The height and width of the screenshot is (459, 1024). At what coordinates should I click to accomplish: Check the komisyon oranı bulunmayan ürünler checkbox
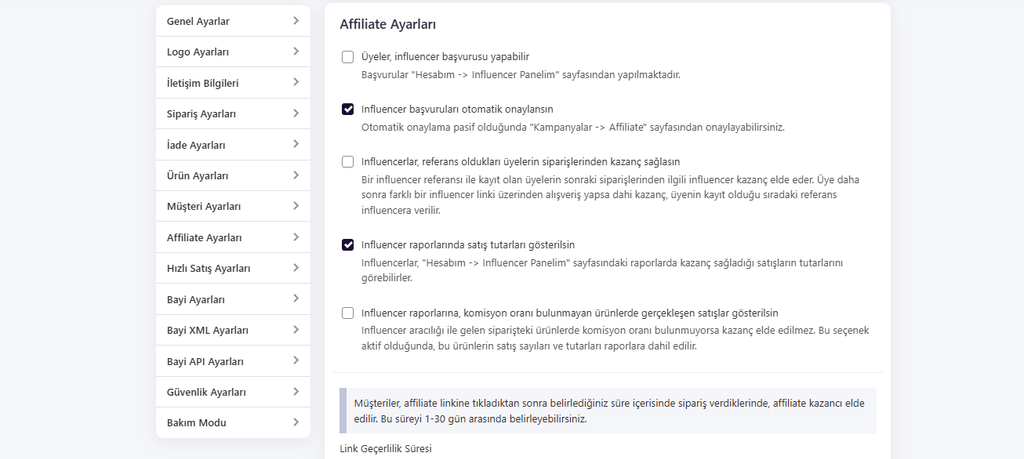click(x=347, y=313)
